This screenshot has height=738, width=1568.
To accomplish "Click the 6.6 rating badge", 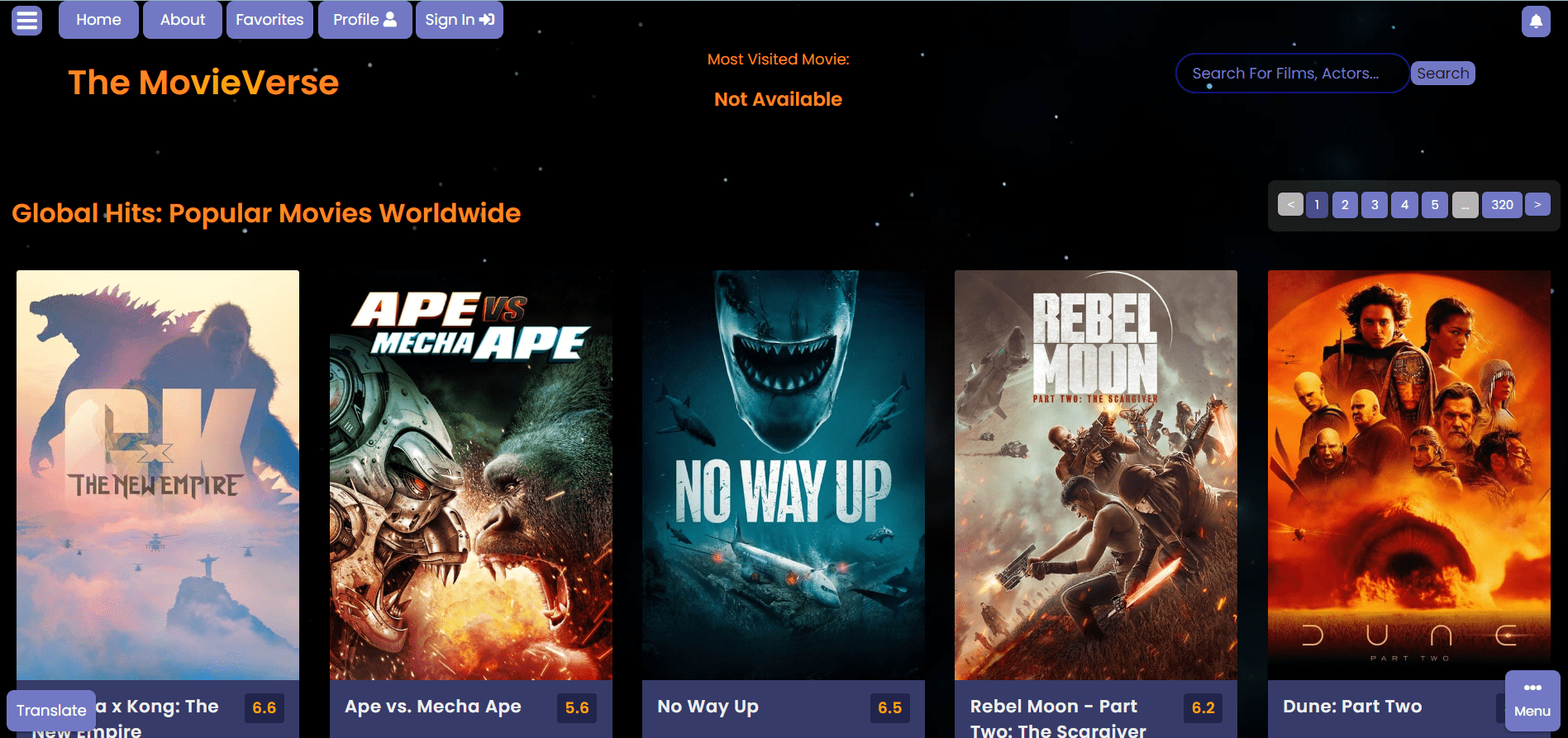I will pyautogui.click(x=265, y=708).
